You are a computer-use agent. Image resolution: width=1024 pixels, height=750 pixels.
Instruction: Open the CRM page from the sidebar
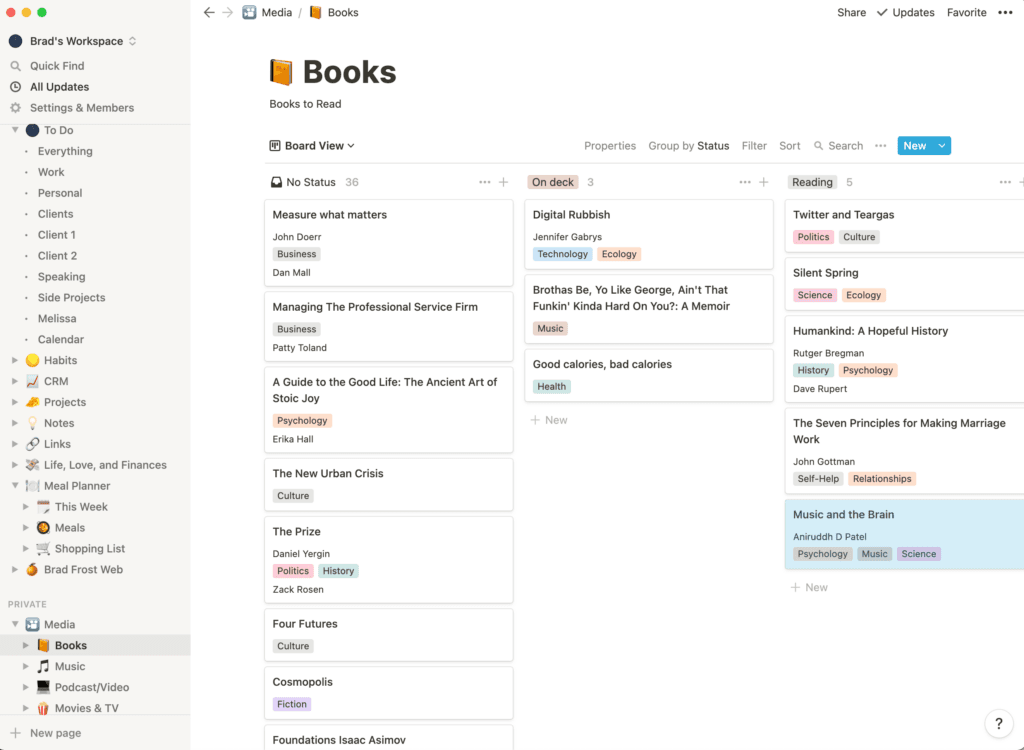coord(58,381)
